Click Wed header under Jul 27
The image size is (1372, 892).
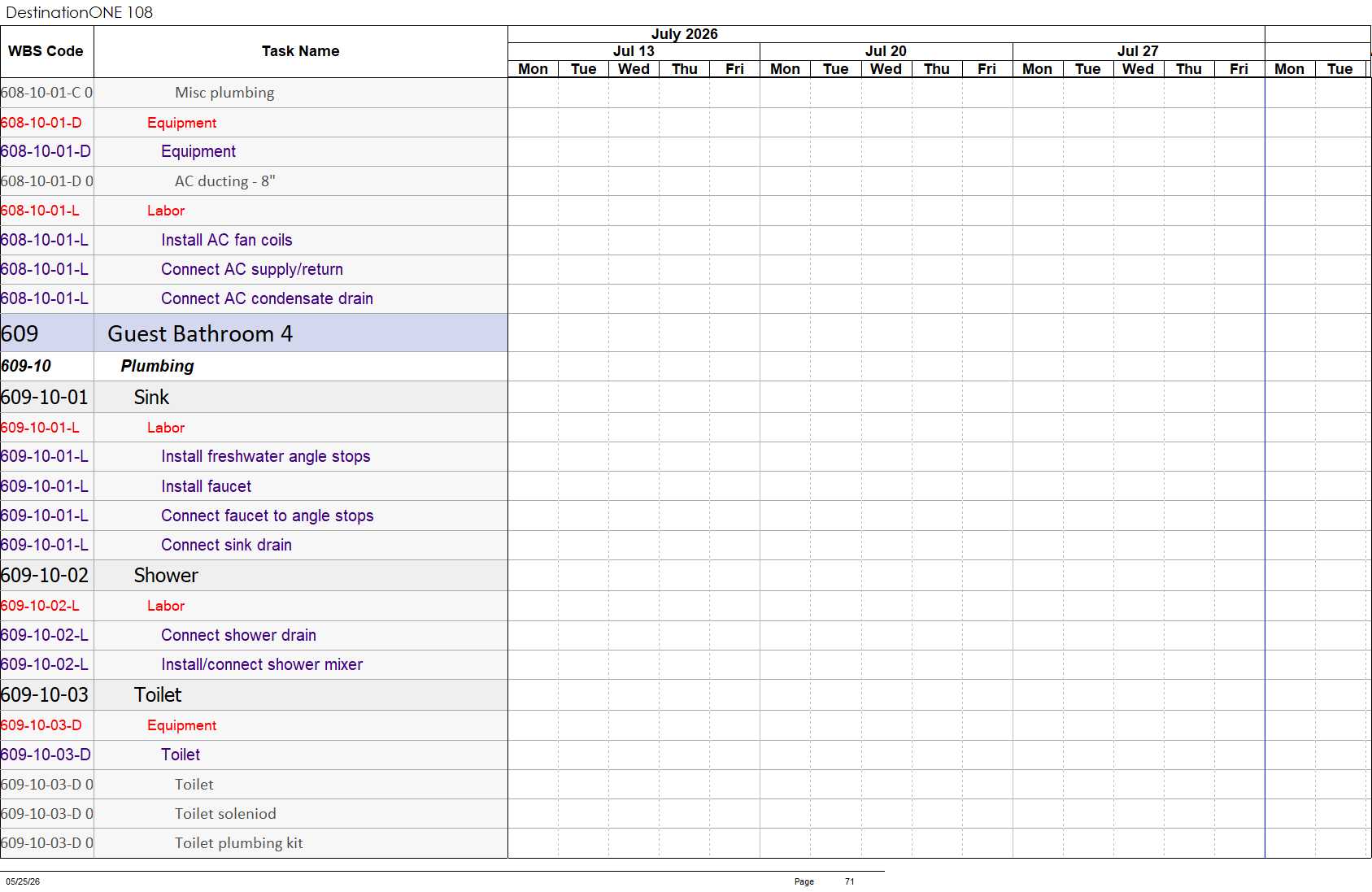1138,69
